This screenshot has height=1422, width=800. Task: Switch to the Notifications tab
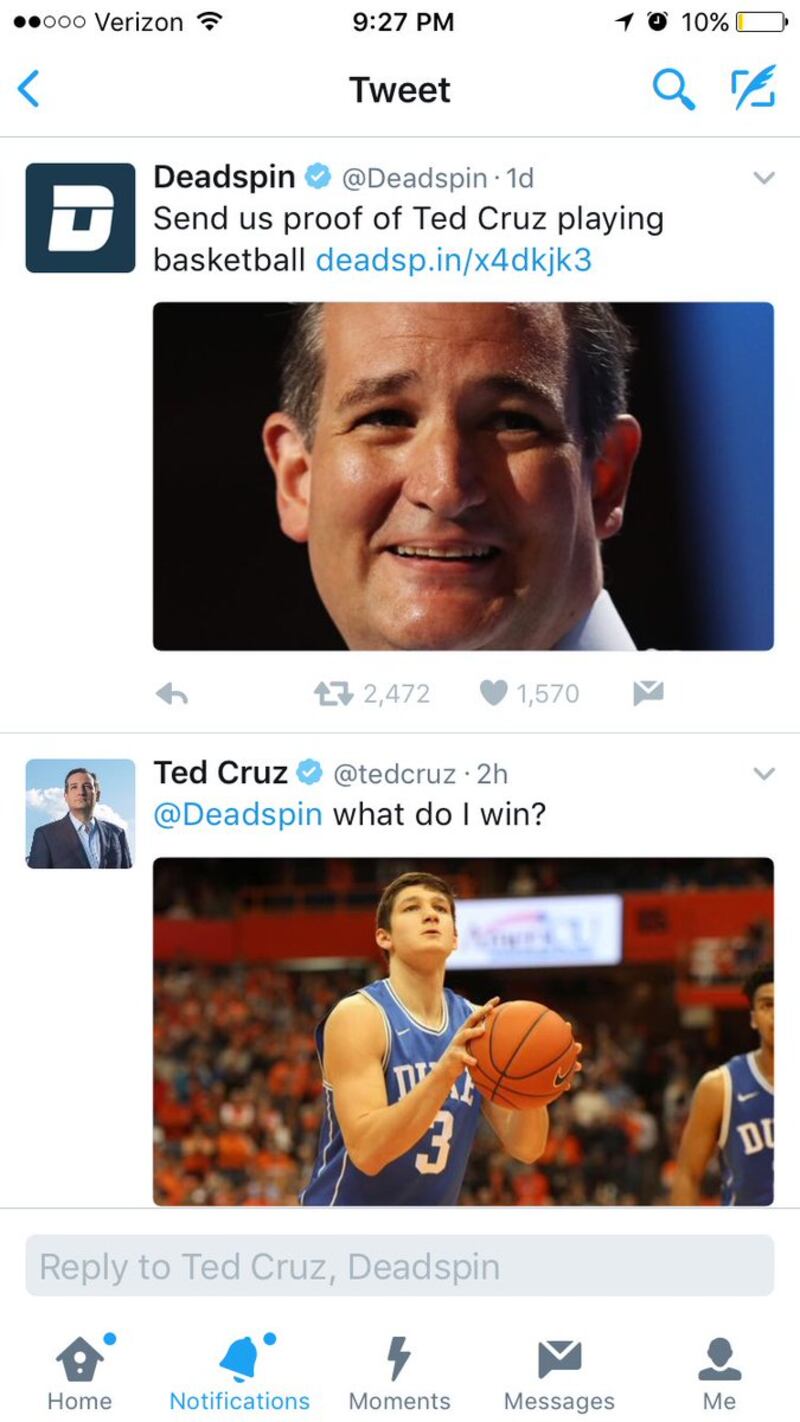coord(239,1372)
